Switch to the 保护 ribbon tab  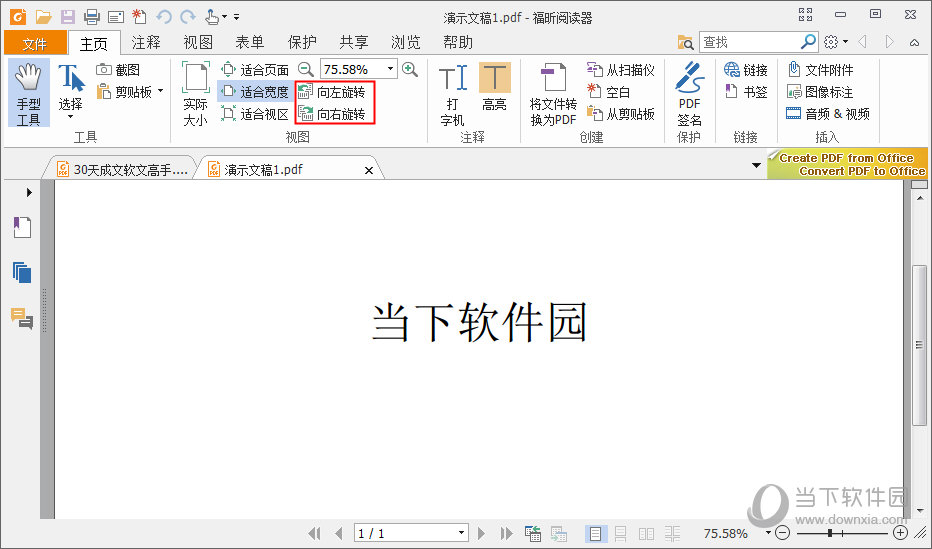(302, 42)
